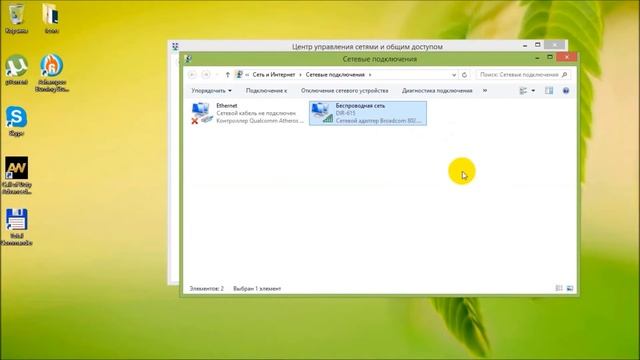The image size is (640, 360).
Task: Click Сетевые подключения breadcrumb segment
Action: click(x=335, y=75)
